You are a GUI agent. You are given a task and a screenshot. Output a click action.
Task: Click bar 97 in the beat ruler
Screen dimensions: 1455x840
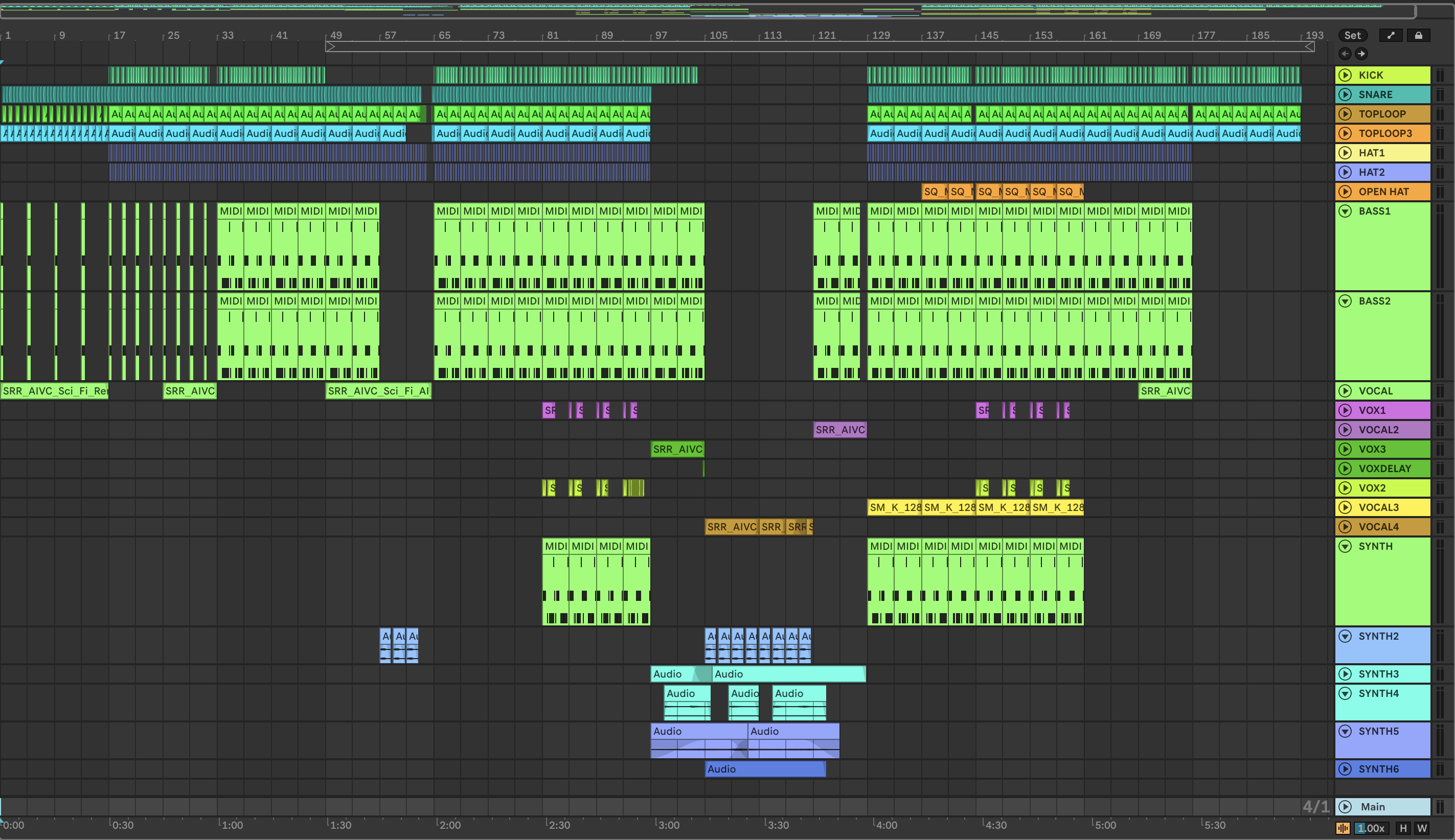click(662, 35)
